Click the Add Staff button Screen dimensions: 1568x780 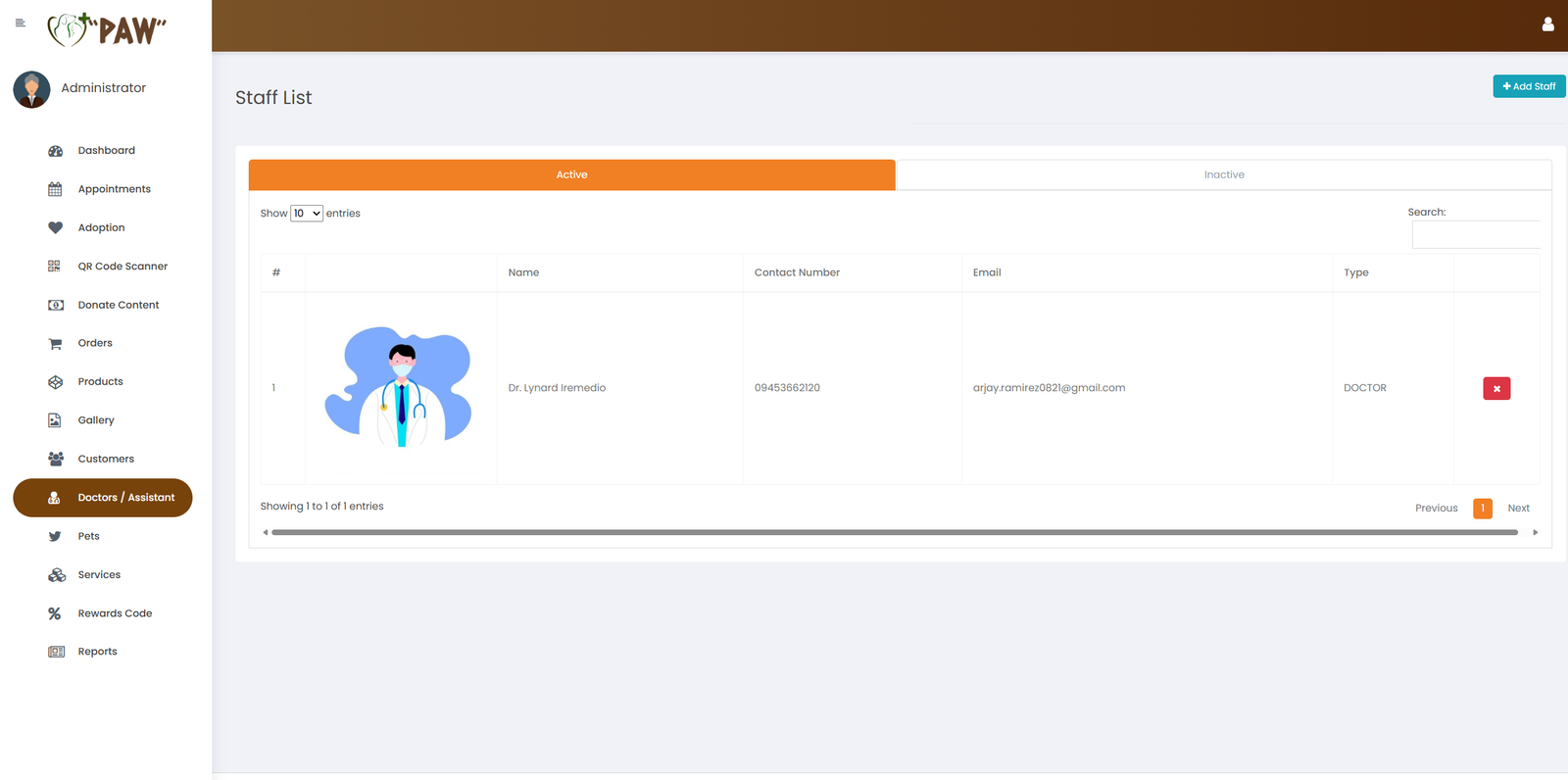point(1529,86)
